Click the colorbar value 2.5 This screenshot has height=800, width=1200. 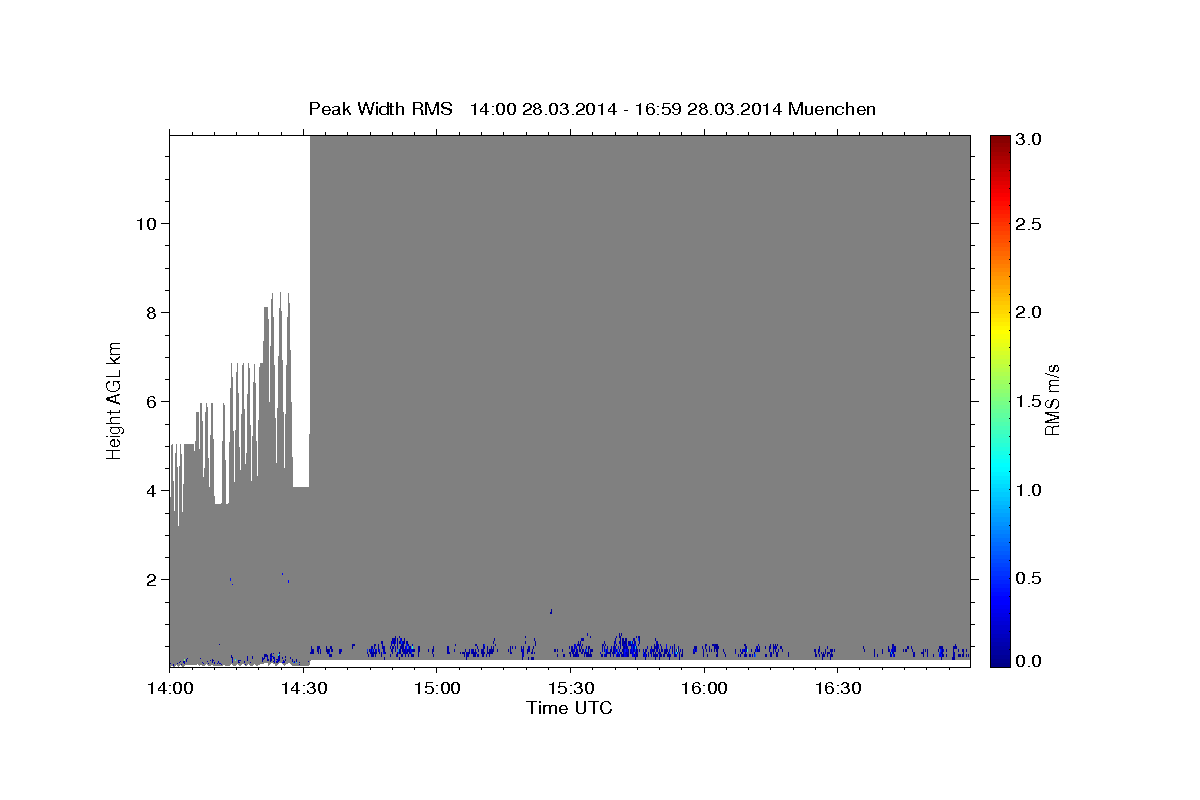coord(1029,224)
